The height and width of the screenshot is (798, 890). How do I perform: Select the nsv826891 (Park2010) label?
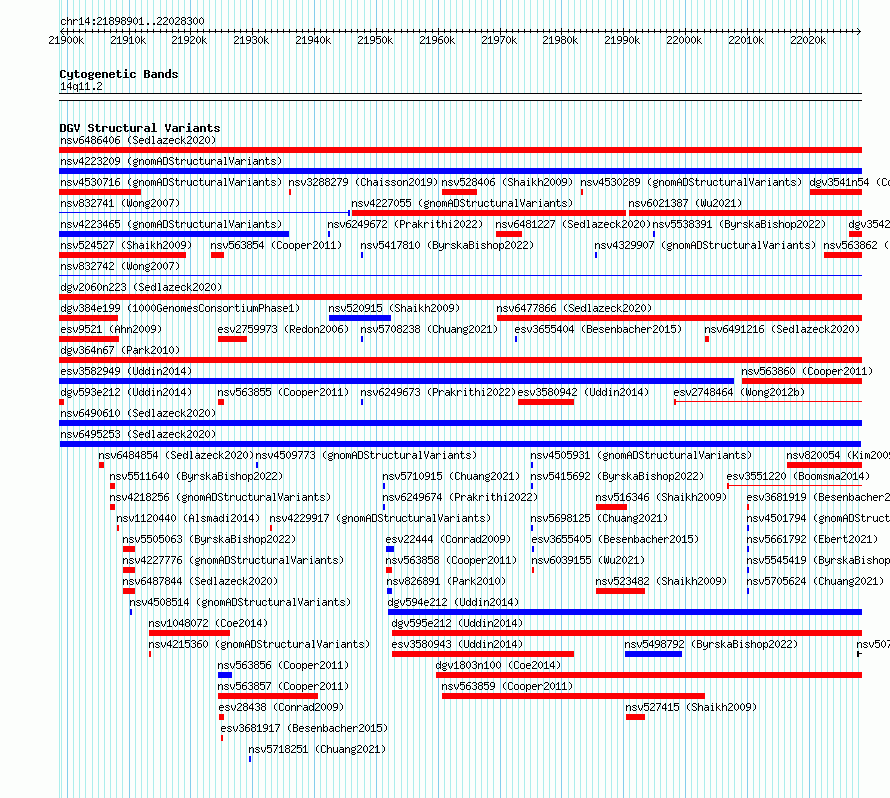446,581
